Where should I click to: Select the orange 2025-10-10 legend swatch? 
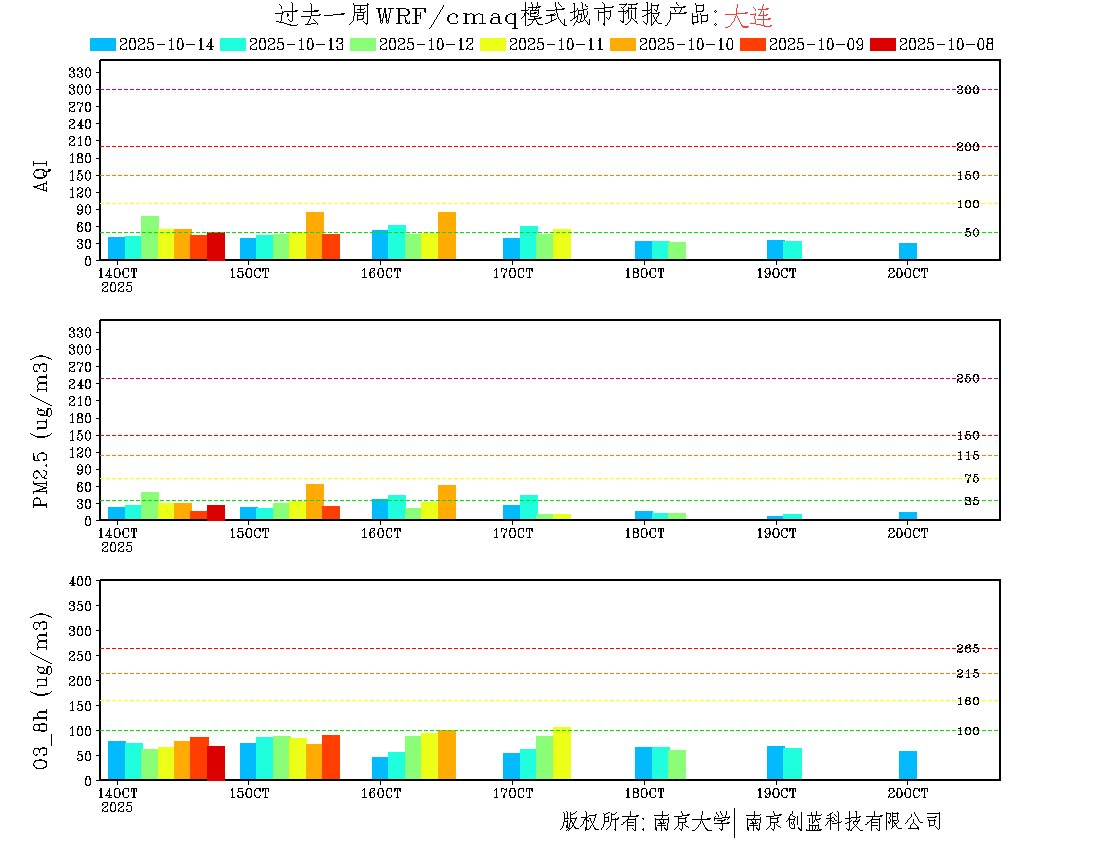click(623, 44)
